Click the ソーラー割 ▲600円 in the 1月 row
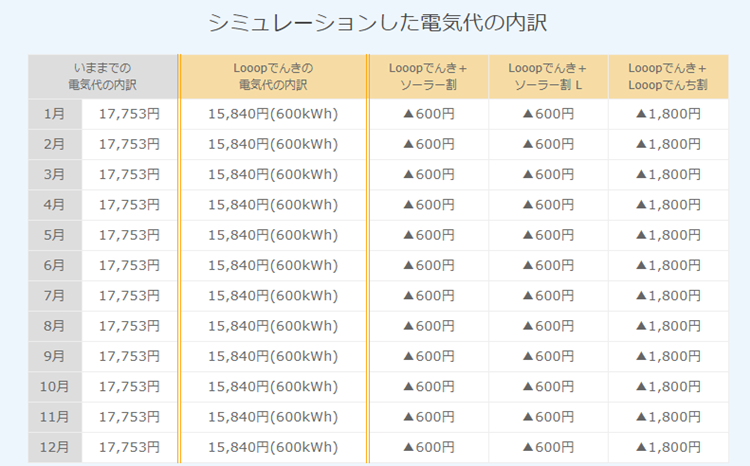Viewport: 750px width, 466px height. tap(429, 114)
